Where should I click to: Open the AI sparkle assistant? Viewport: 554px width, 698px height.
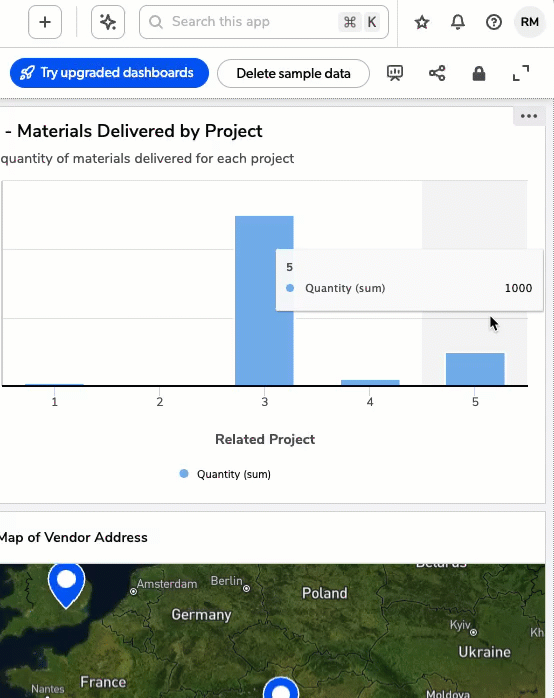108,22
